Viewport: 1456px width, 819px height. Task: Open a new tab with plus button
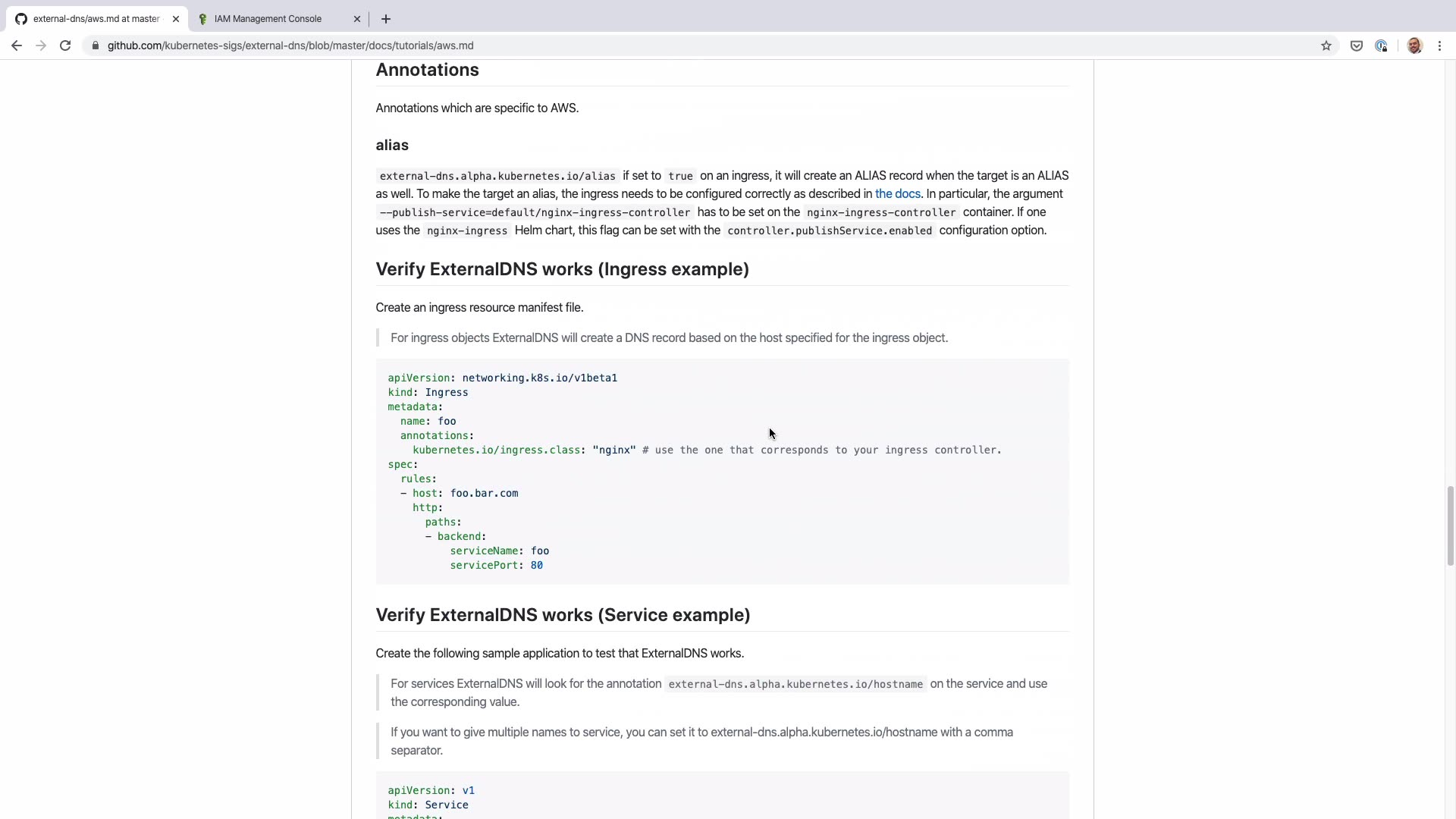click(386, 19)
